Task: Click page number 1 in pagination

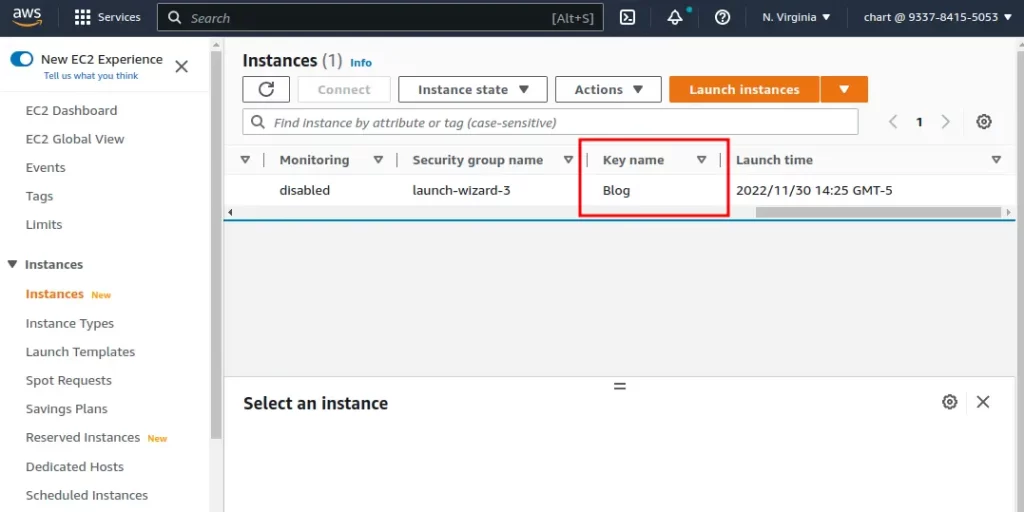Action: click(919, 122)
